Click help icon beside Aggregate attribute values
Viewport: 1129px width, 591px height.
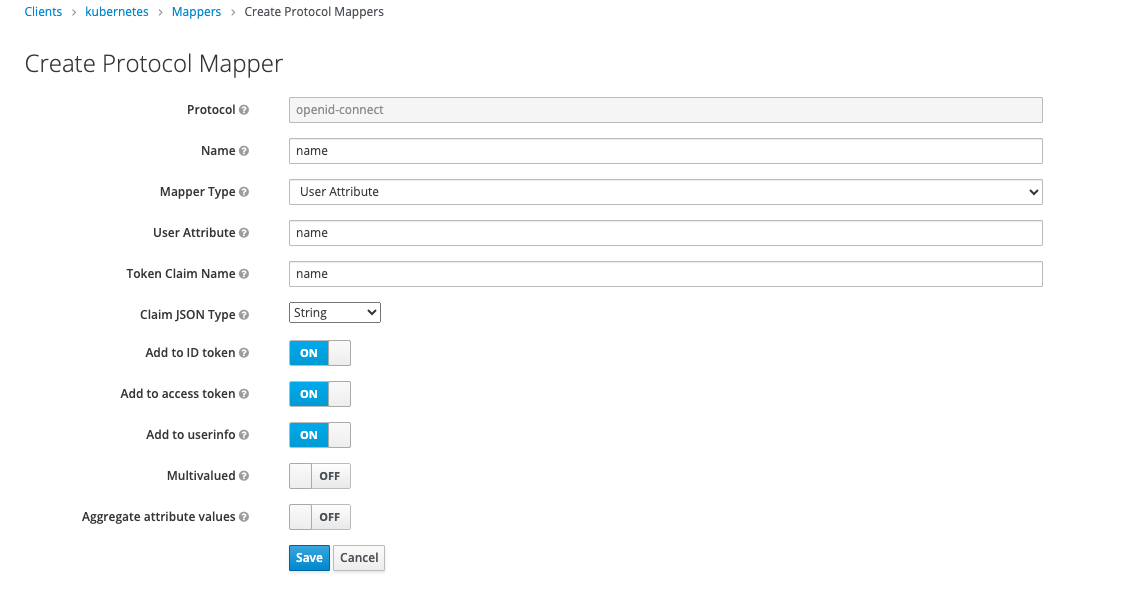point(244,518)
